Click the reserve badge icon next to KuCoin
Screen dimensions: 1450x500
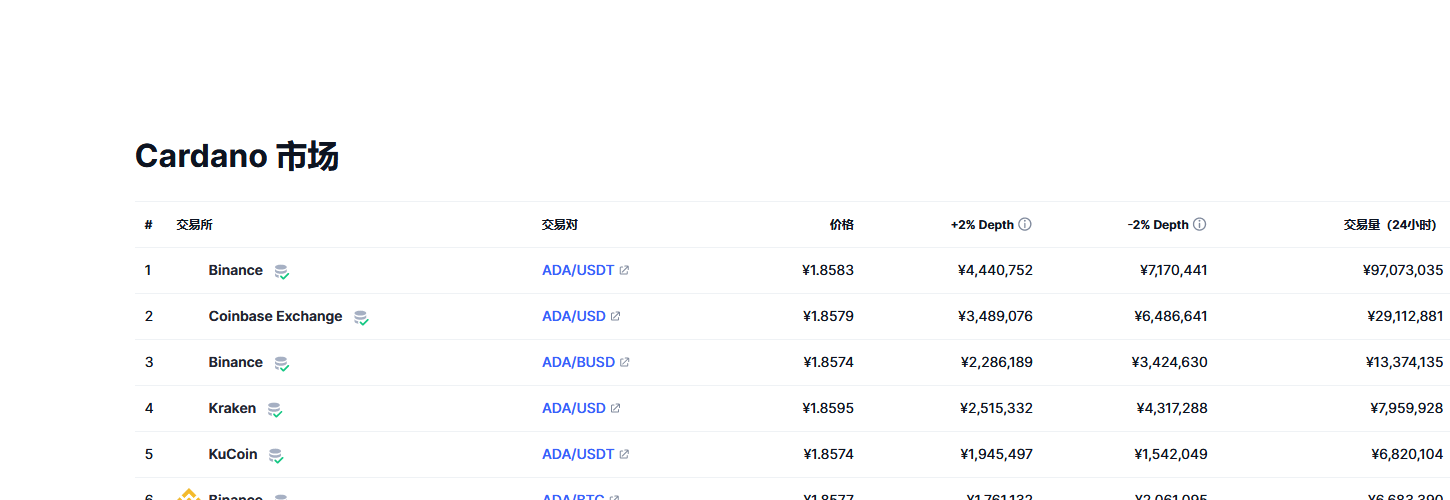(276, 455)
